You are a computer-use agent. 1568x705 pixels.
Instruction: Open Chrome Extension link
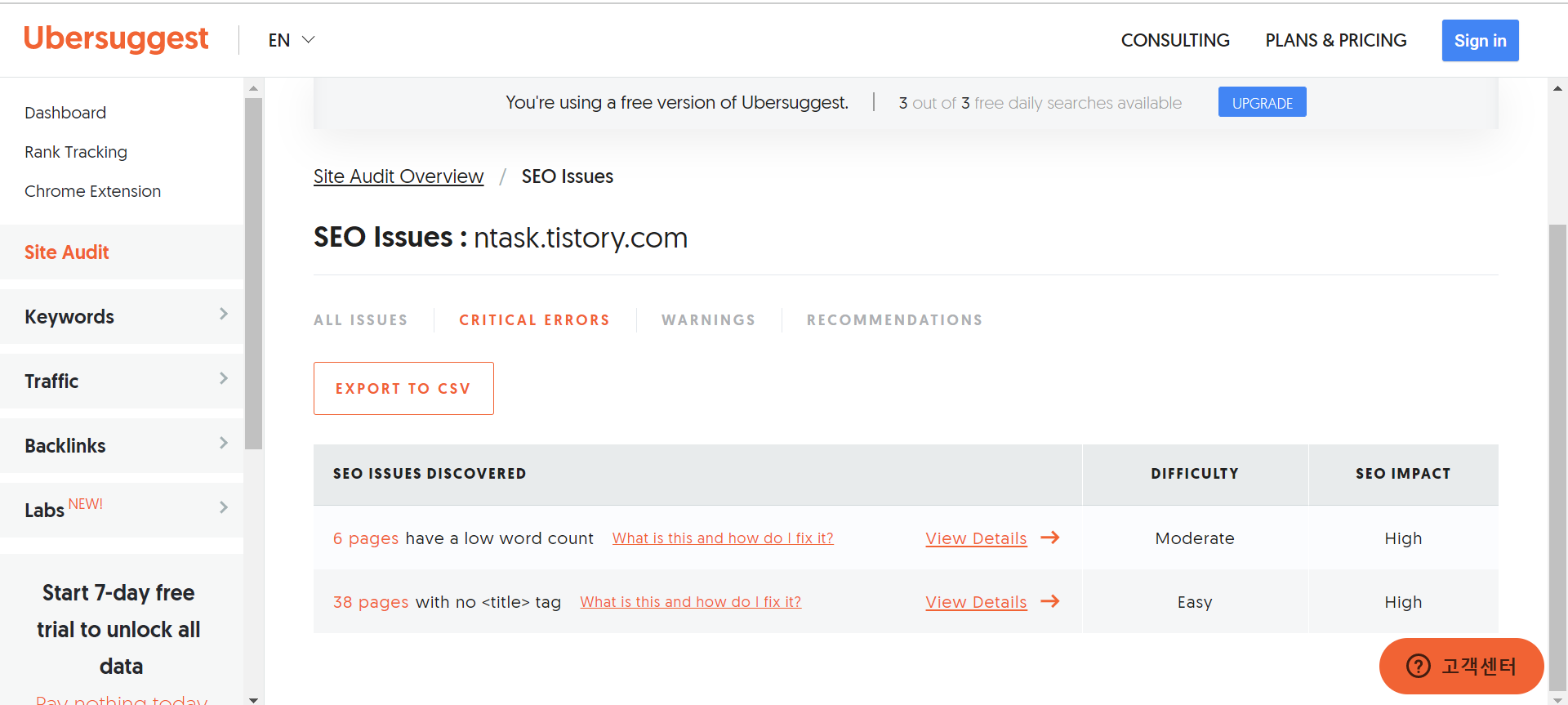coord(92,191)
